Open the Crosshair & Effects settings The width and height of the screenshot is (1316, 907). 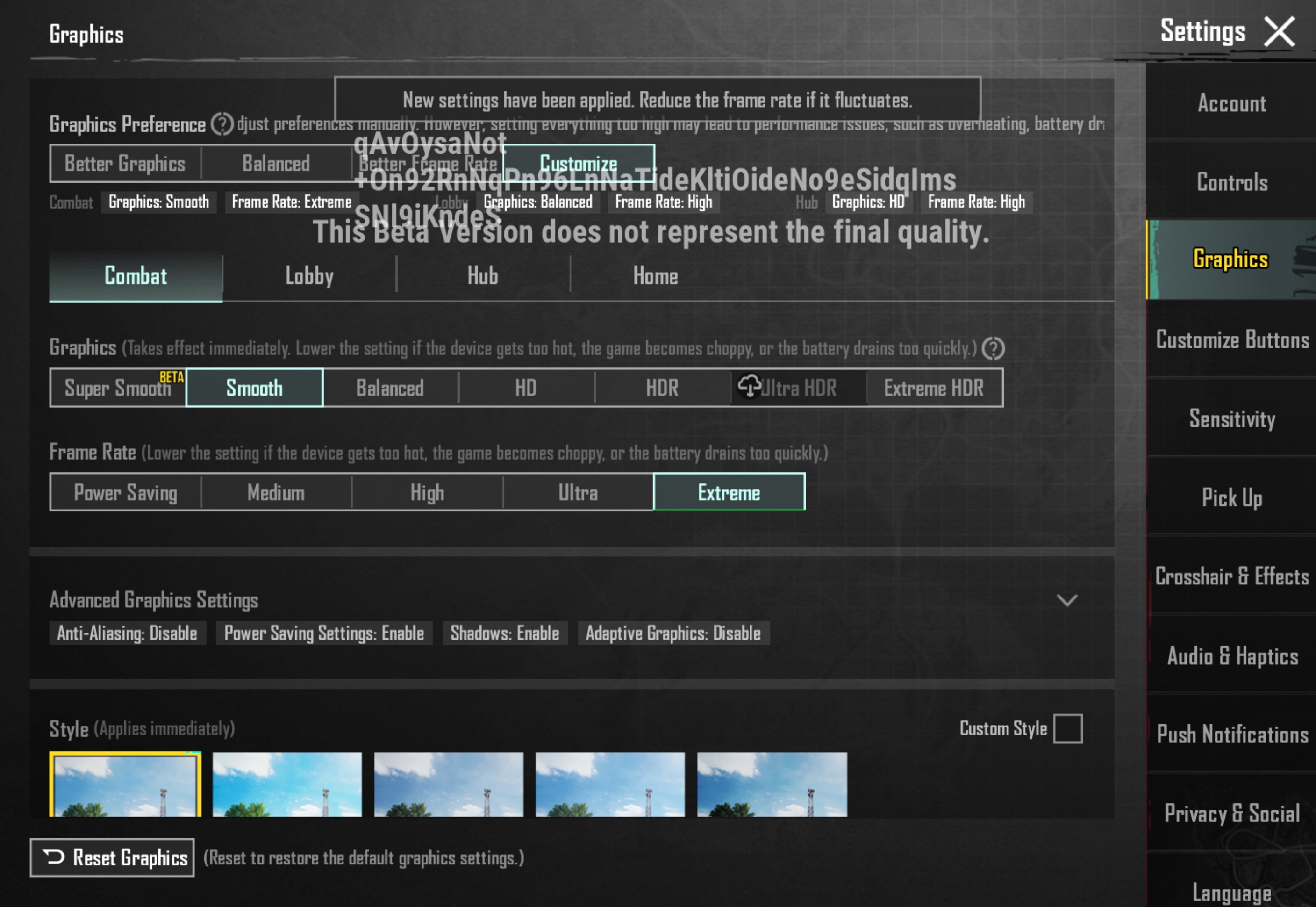1231,576
